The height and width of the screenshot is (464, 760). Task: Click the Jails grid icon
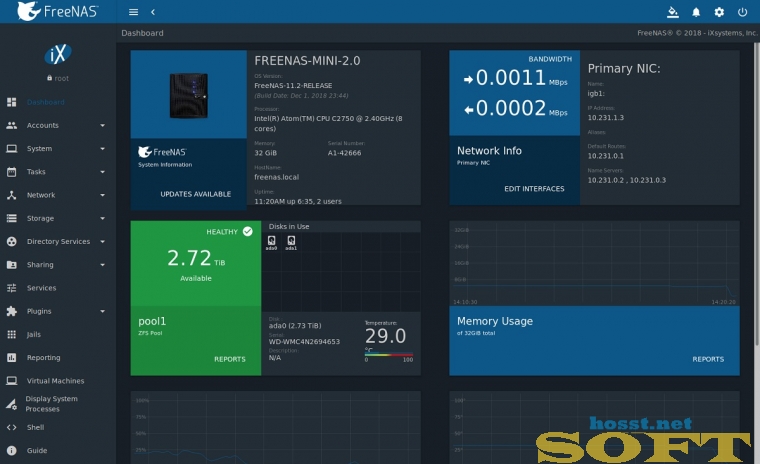point(12,335)
